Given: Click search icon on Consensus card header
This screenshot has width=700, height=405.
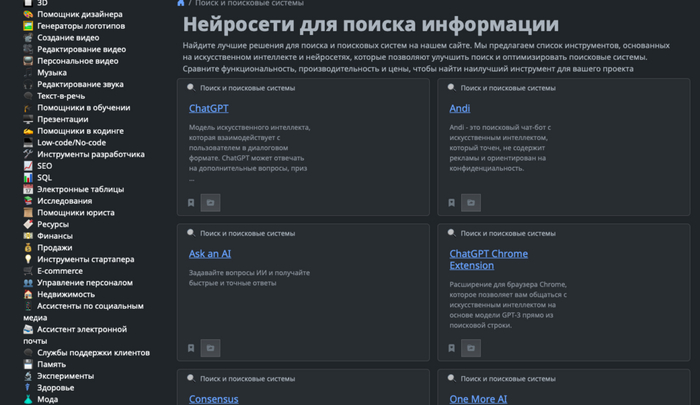Looking at the screenshot, I should [191, 378].
